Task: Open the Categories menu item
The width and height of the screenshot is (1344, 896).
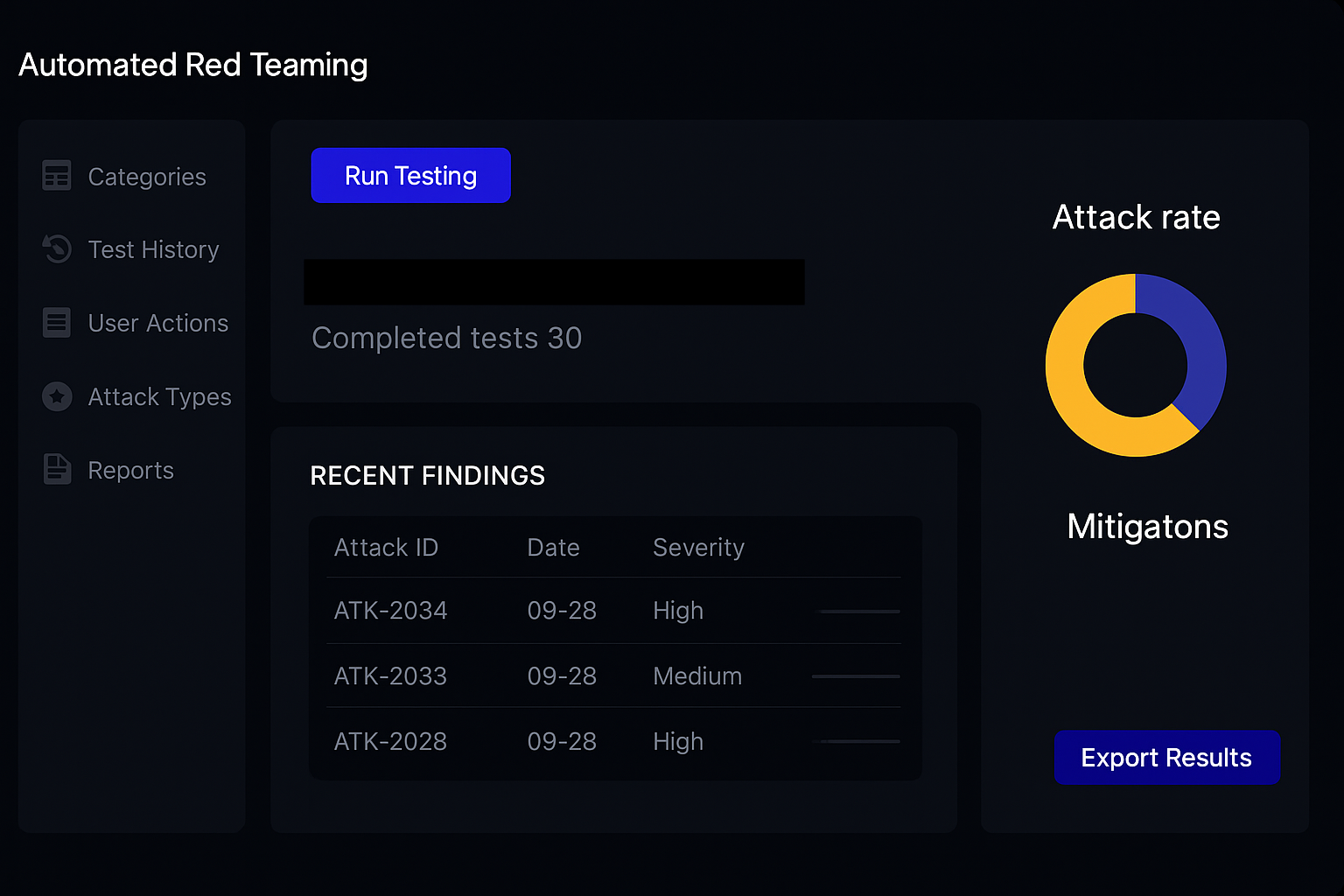Action: tap(147, 177)
